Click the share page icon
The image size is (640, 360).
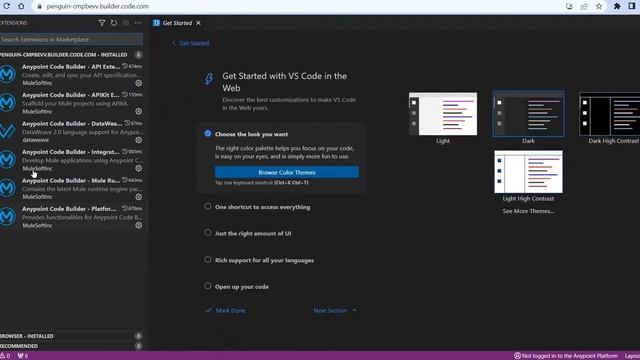pyautogui.click(x=584, y=6)
